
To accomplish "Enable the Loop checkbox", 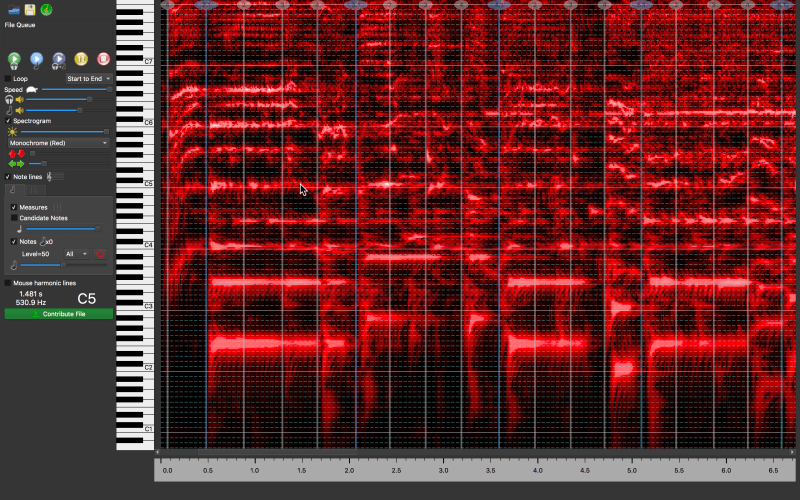I will tap(8, 78).
